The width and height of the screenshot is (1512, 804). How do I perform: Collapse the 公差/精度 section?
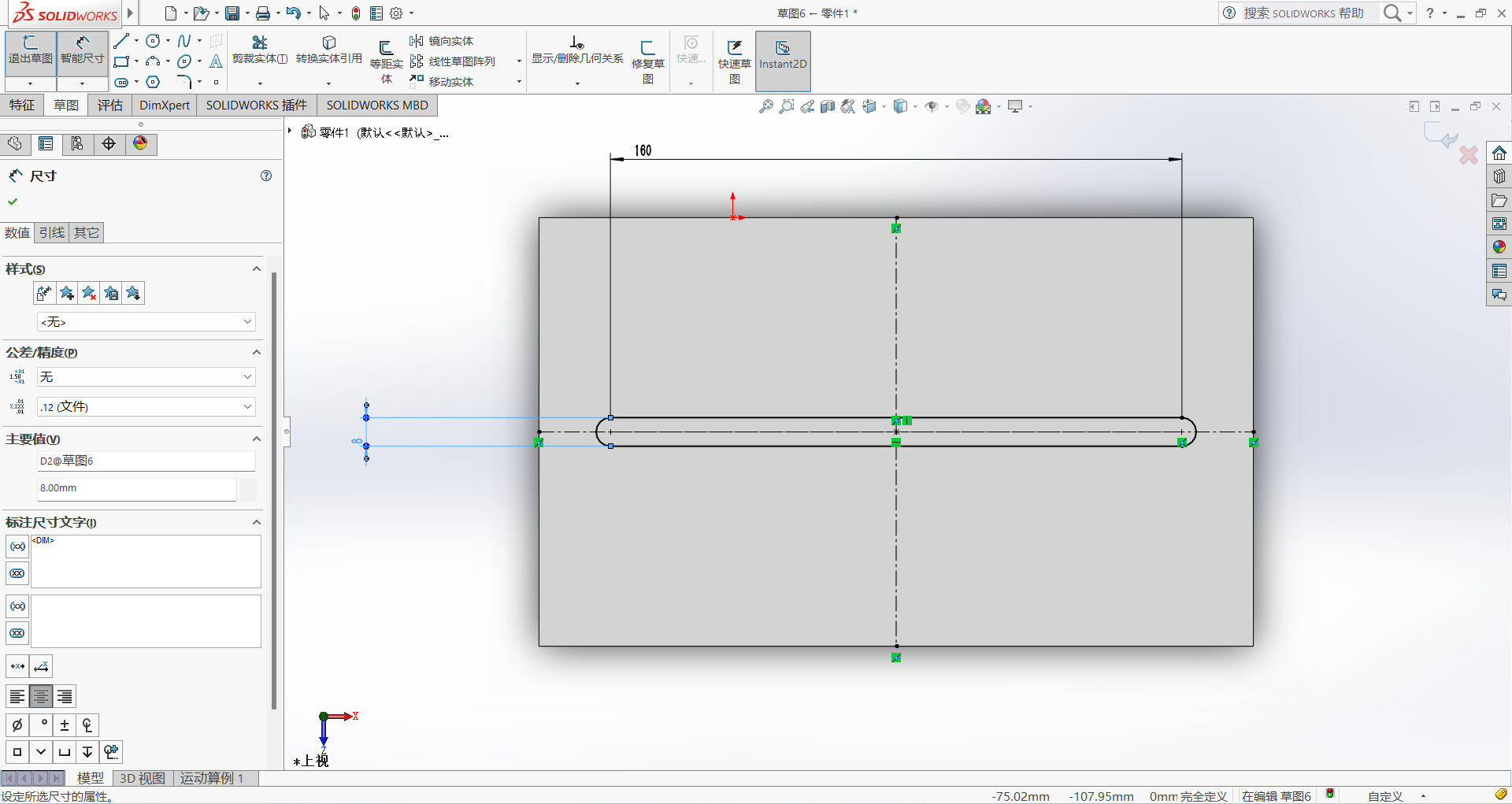click(256, 352)
